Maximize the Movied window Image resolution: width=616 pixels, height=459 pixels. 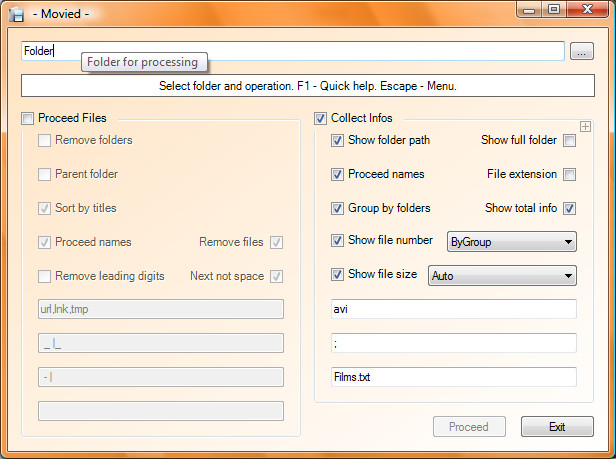coord(554,9)
